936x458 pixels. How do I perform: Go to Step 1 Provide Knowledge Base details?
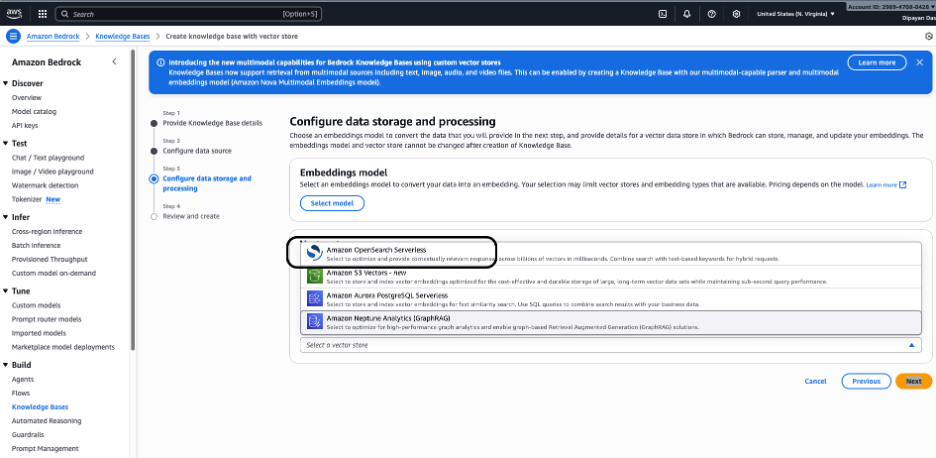click(x=212, y=123)
